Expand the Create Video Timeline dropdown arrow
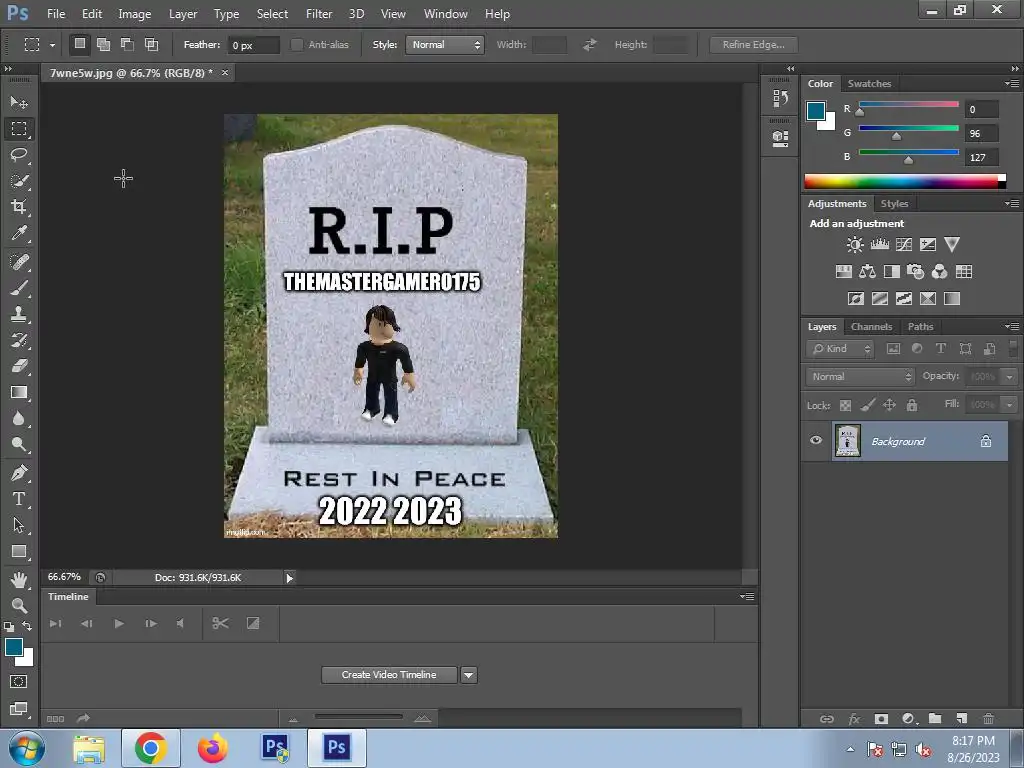 (469, 675)
